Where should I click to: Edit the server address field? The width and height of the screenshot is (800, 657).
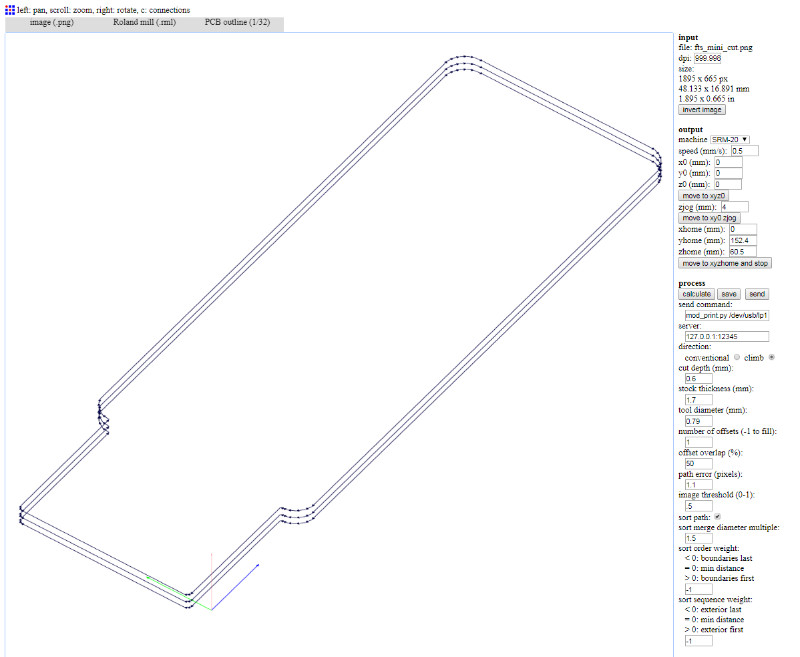tap(727, 337)
